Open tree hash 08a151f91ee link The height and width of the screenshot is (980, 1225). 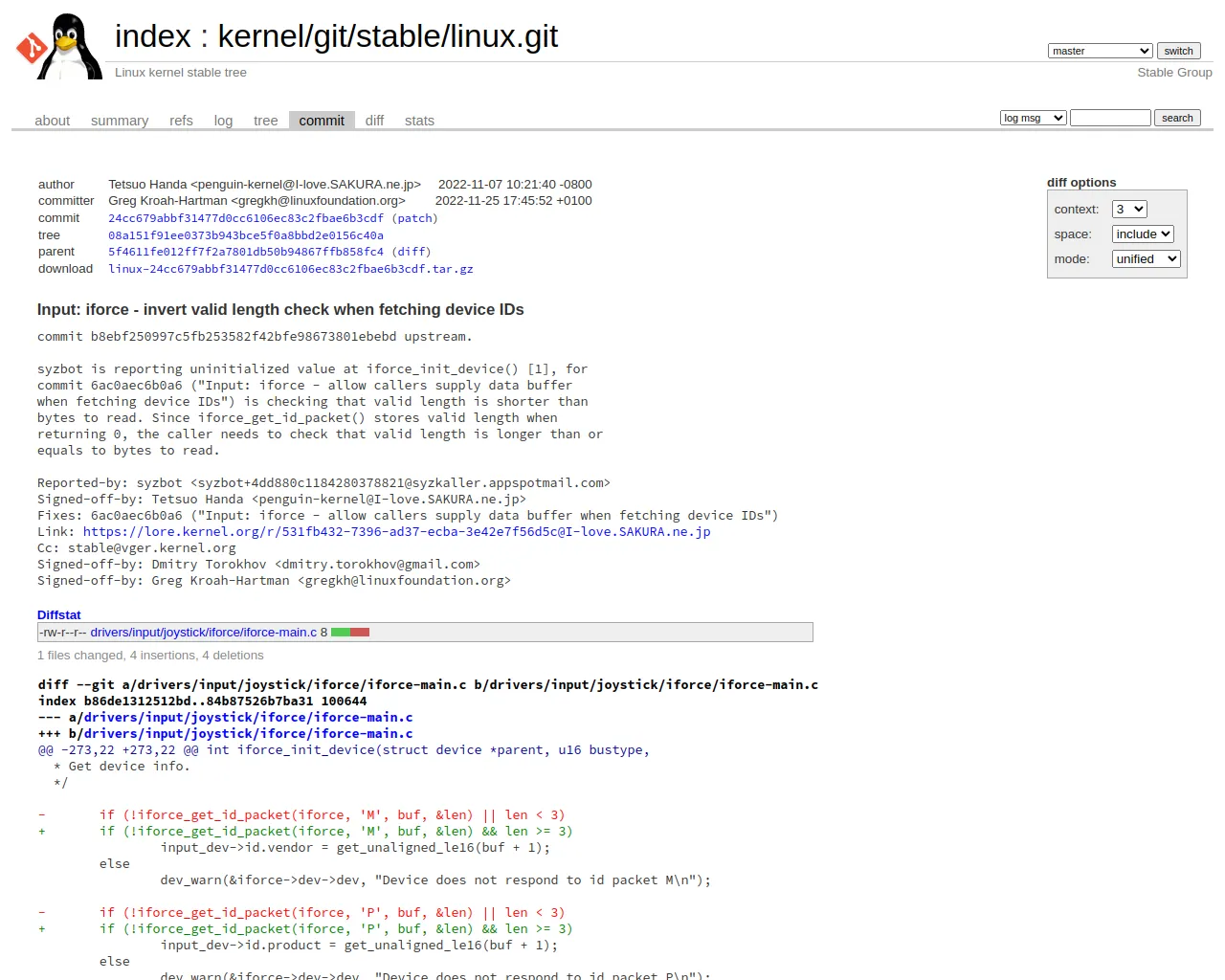(246, 235)
